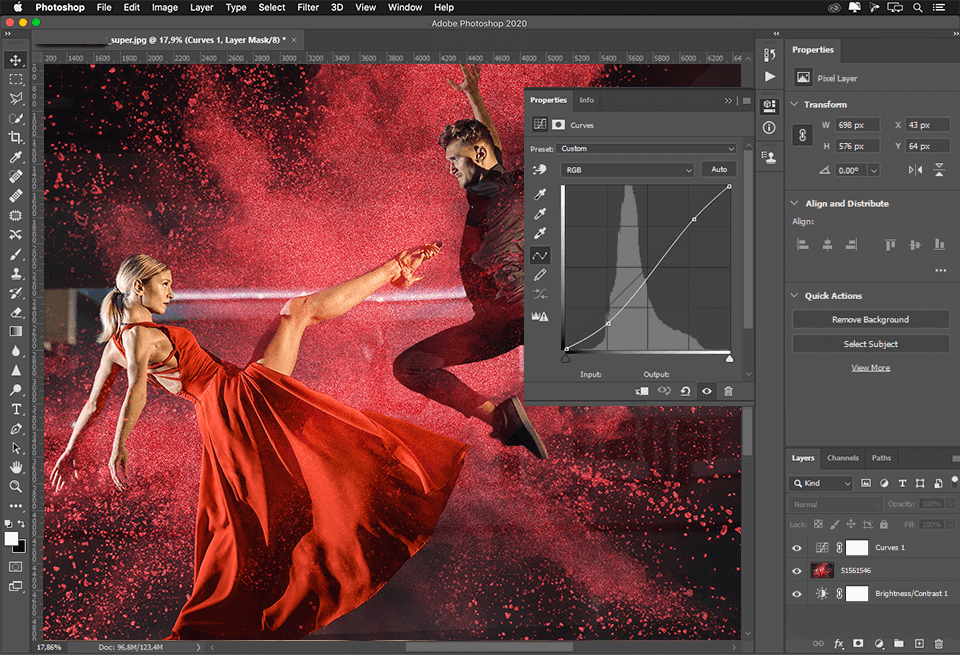Open the fx layer styles menu
Screen dimensions: 960x655
[838, 644]
